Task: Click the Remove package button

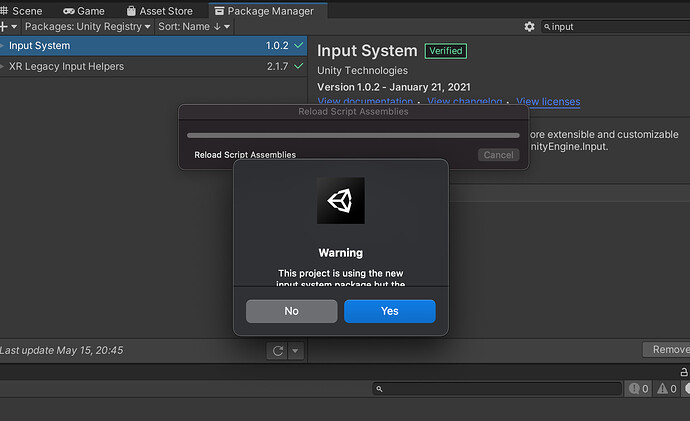Action: [666, 350]
